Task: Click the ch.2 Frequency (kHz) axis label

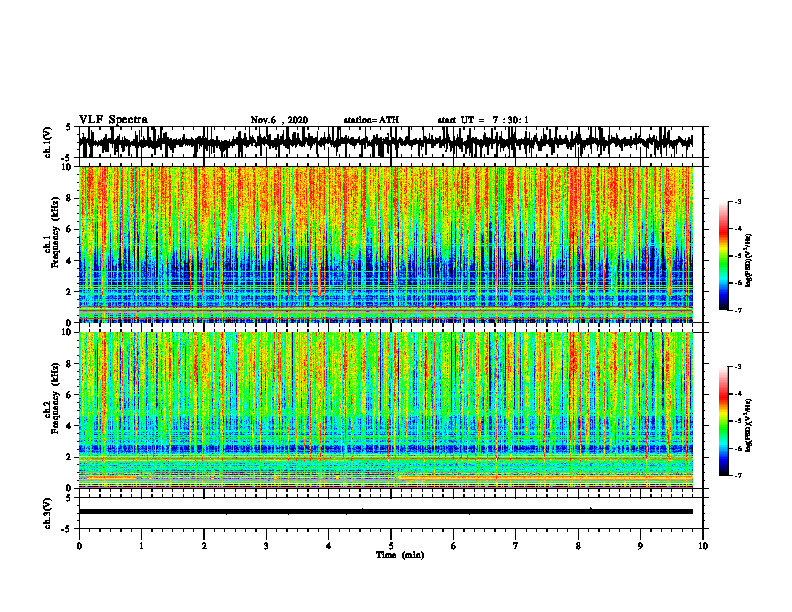Action: 55,398
